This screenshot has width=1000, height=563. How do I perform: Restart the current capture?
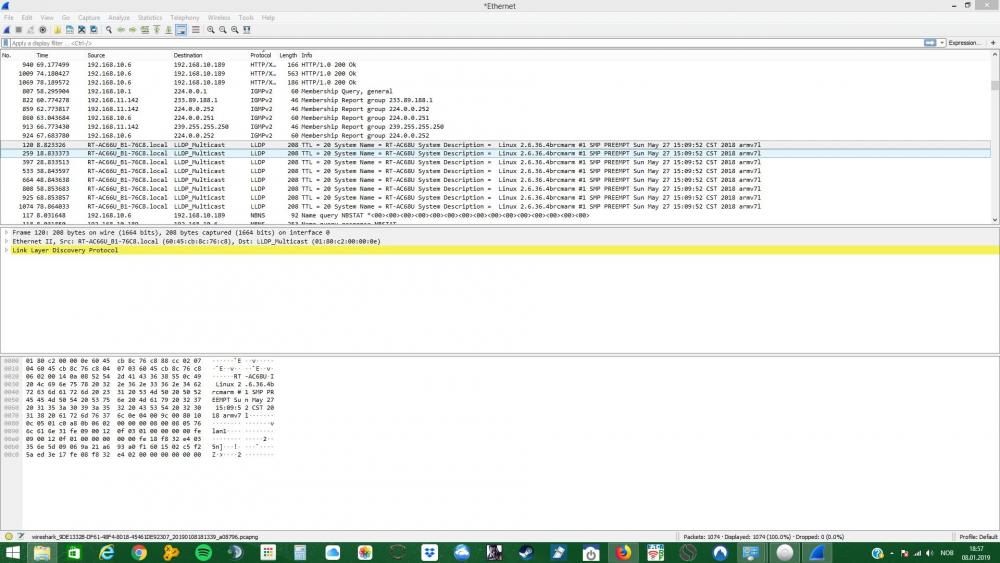tap(30, 30)
